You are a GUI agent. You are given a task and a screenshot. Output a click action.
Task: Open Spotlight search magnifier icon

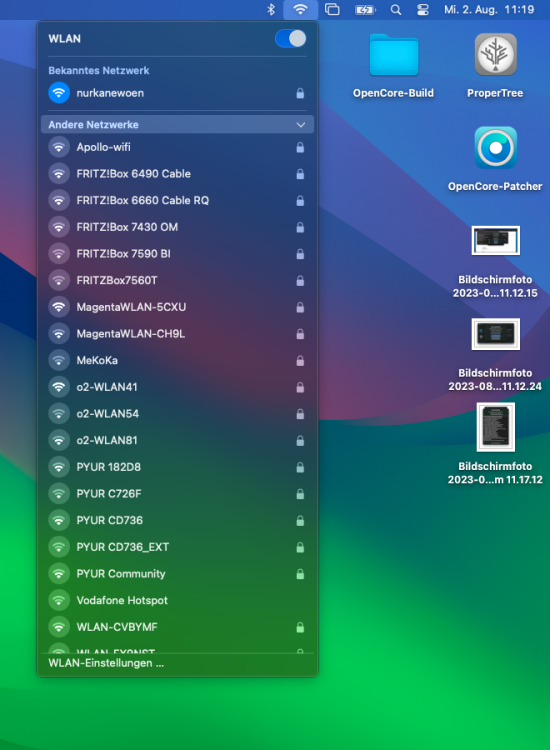(396, 10)
